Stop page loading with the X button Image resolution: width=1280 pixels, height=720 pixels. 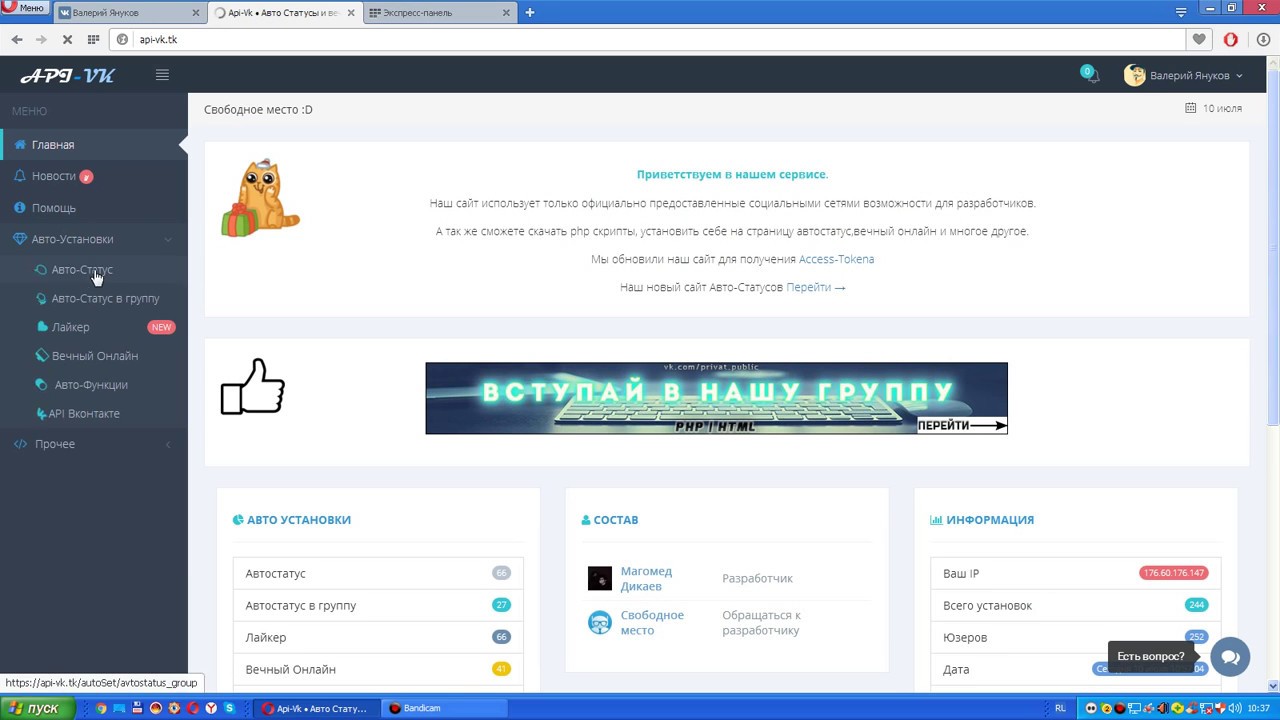(x=67, y=39)
